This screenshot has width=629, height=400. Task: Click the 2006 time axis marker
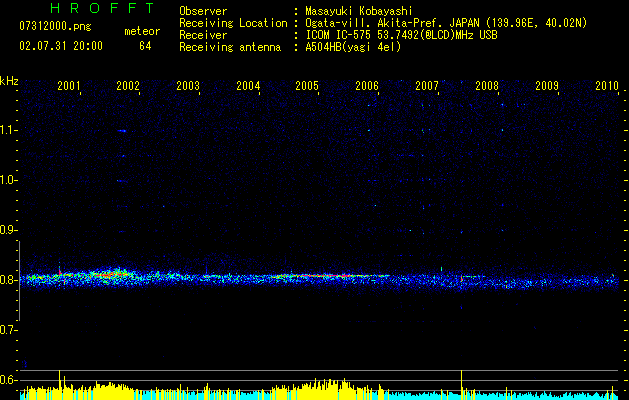point(367,86)
